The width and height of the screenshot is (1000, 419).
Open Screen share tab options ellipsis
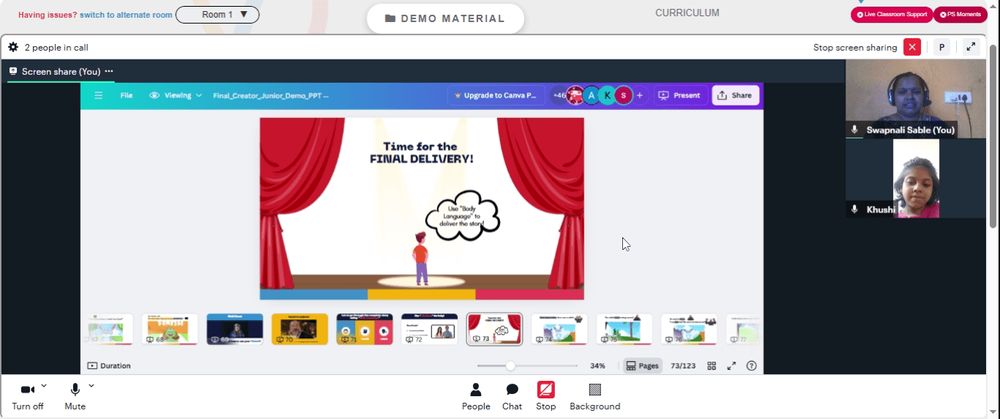tap(109, 71)
